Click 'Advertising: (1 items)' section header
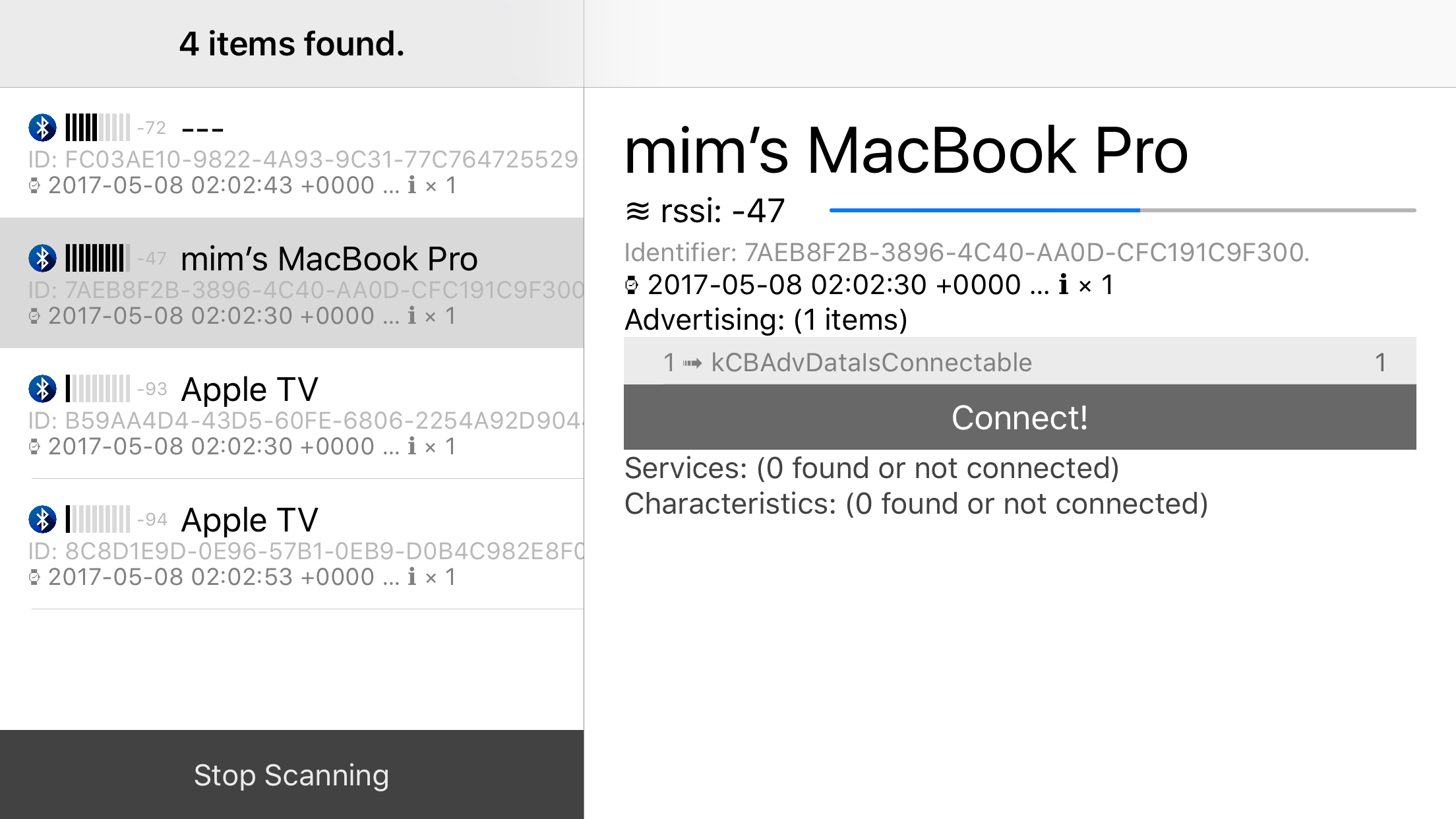1456x819 pixels. click(766, 320)
